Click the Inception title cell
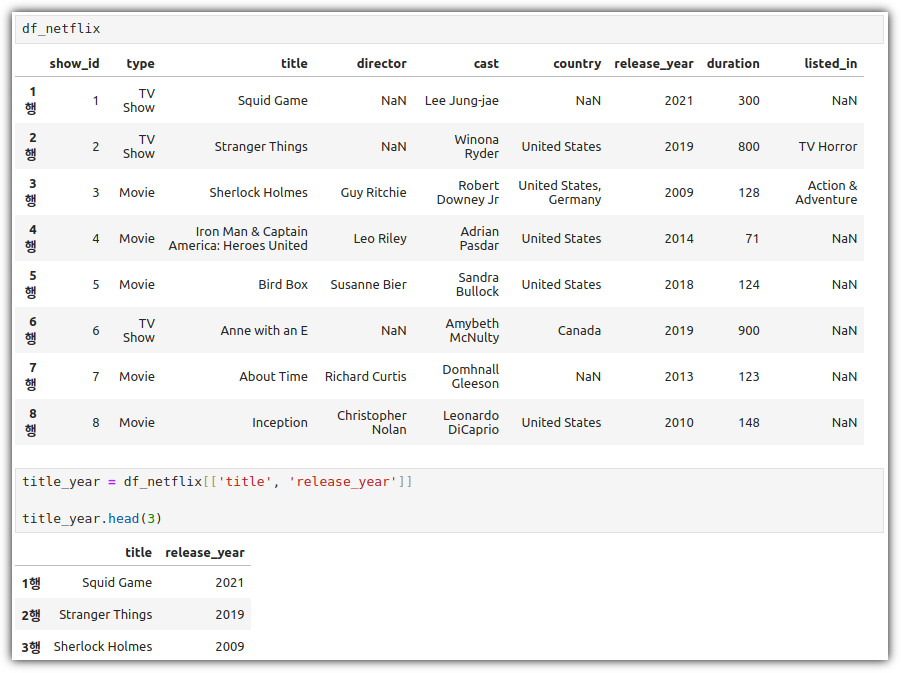The image size is (901, 673). [x=279, y=422]
